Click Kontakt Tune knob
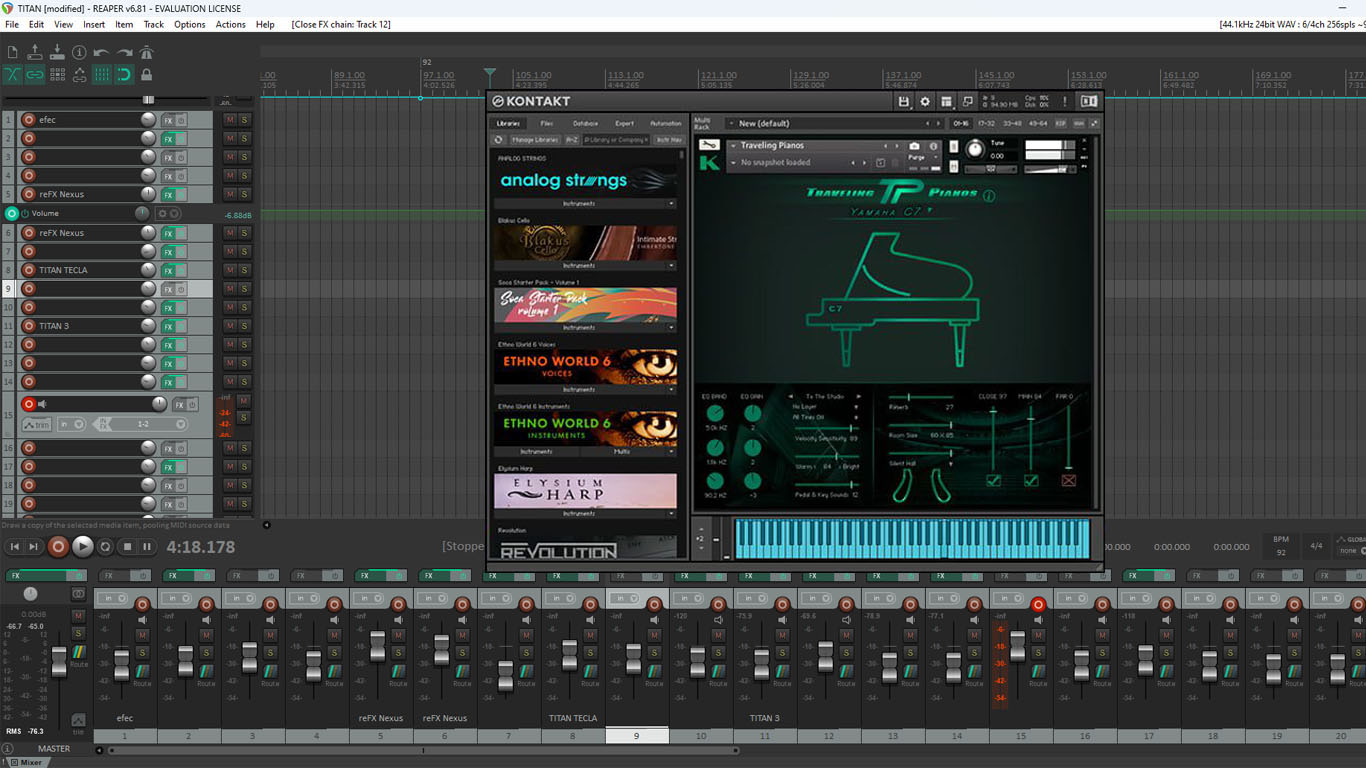This screenshot has height=768, width=1366. pyautogui.click(x=975, y=149)
